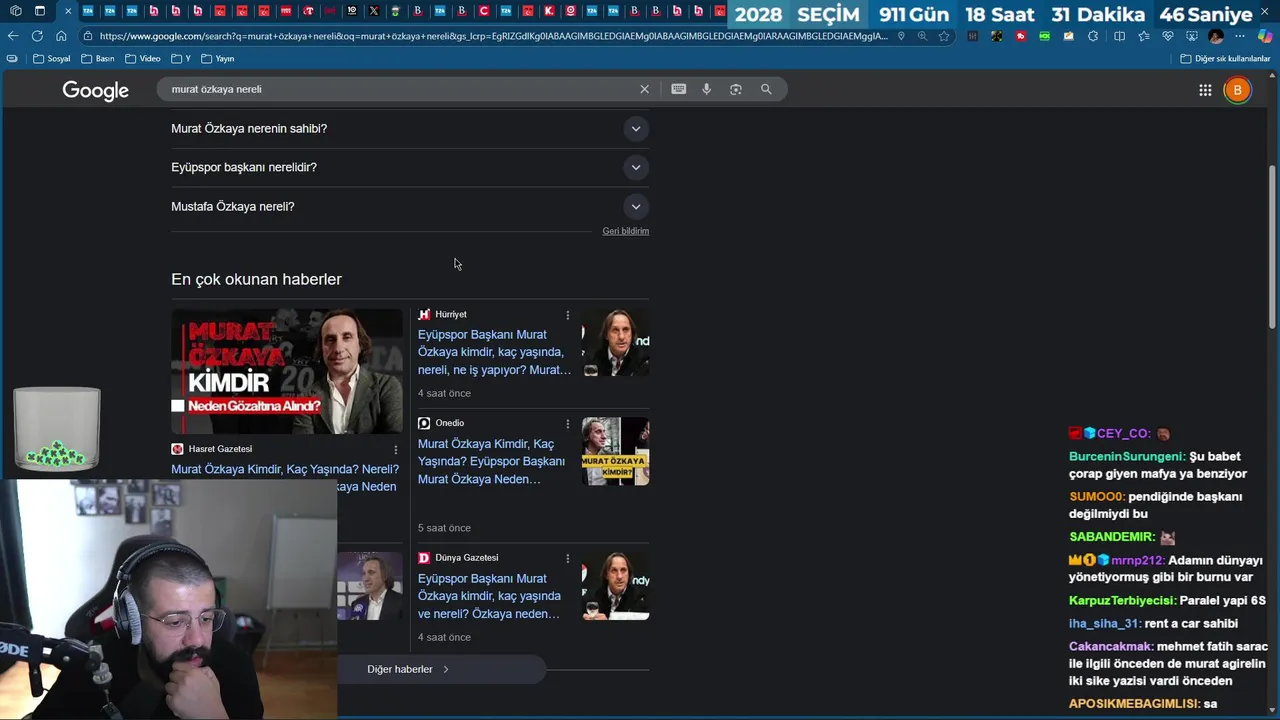The height and width of the screenshot is (720, 1280).
Task: Open browser settings and more menu
Action: tap(1240, 36)
